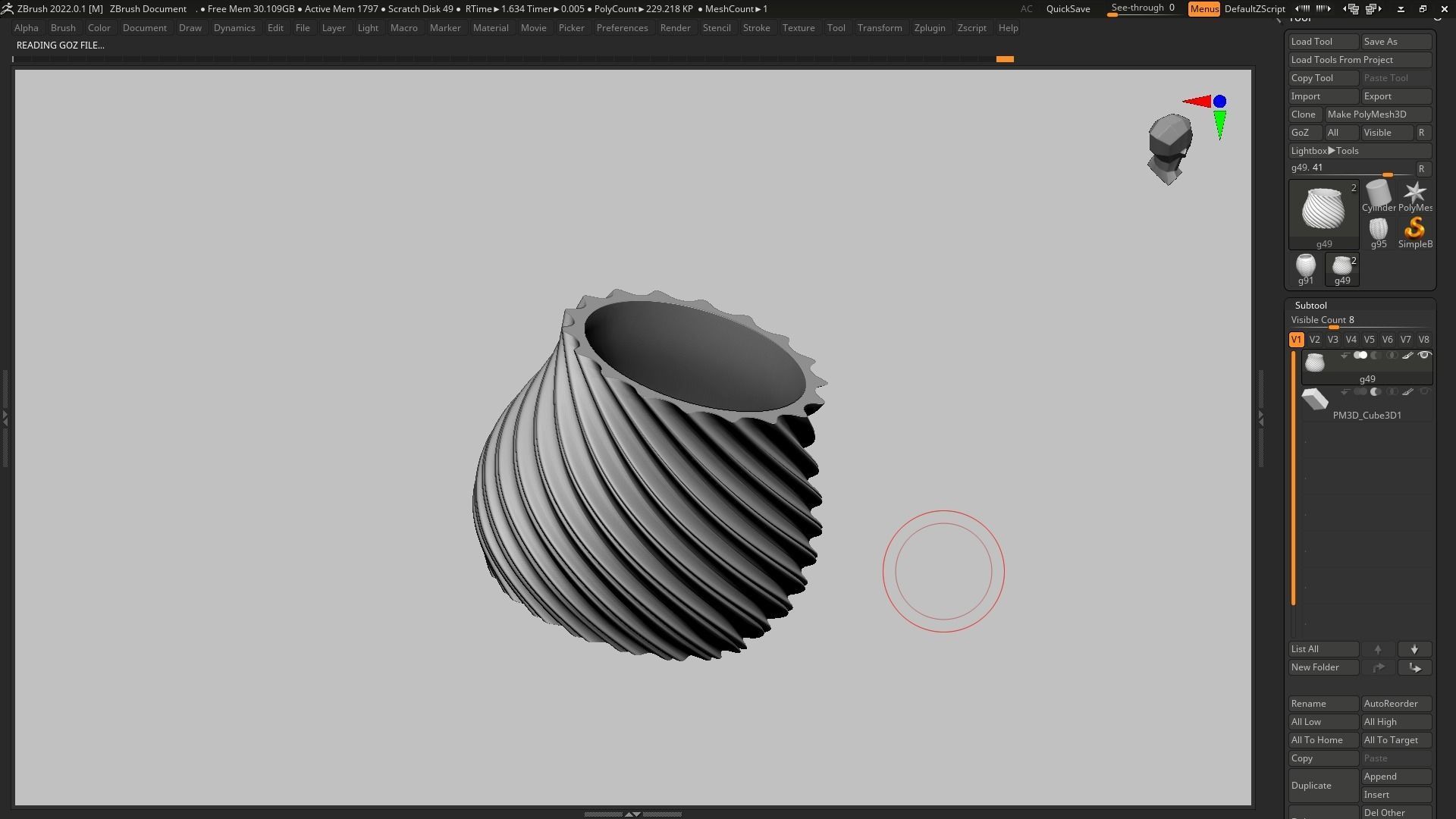Screen dimensions: 1456x819
Task: Open the Preferences menu
Action: (x=622, y=28)
